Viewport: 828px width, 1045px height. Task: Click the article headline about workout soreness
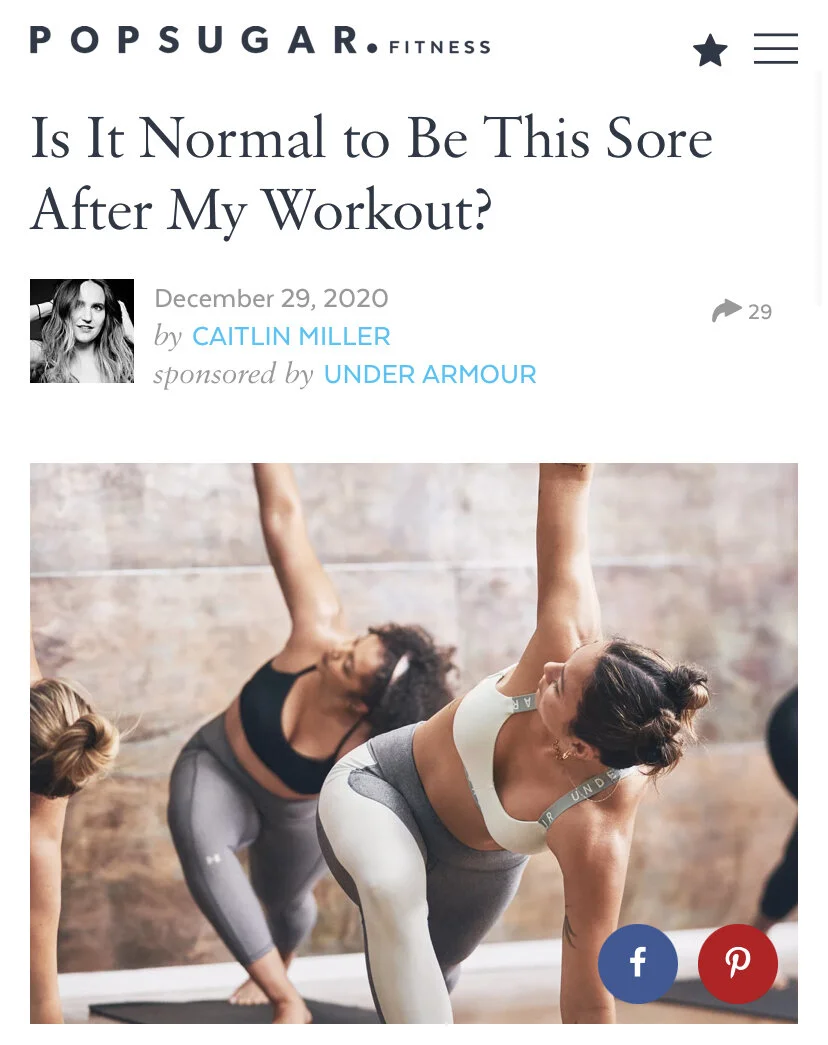pyautogui.click(x=371, y=173)
